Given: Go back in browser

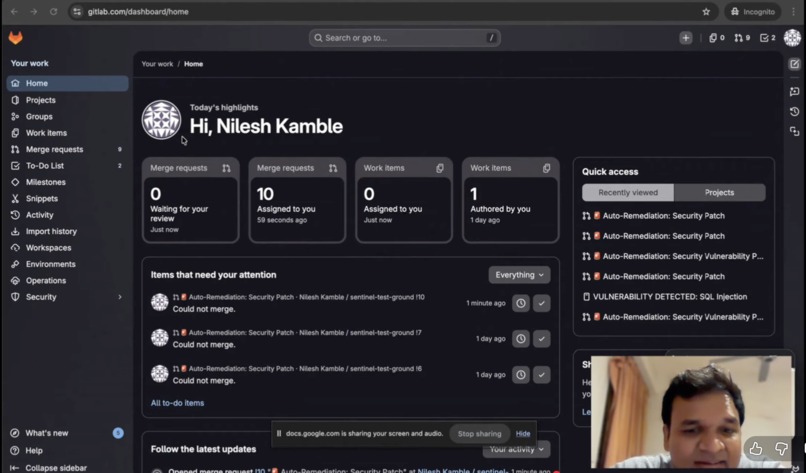Looking at the screenshot, I should [14, 11].
